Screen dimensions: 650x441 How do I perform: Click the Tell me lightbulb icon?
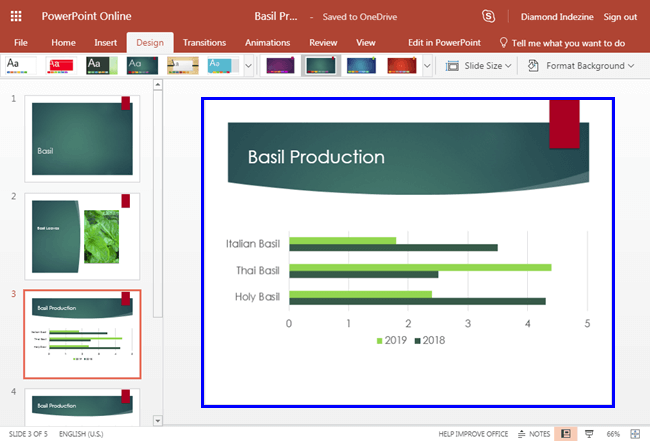pos(503,43)
